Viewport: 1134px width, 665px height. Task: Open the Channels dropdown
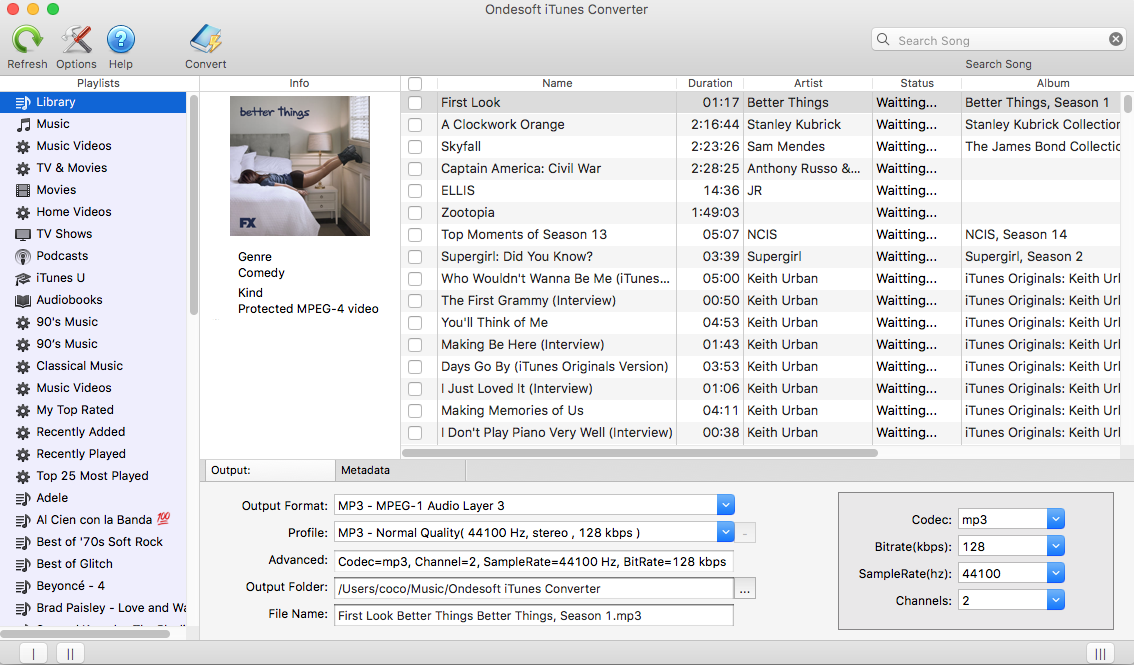pos(1055,599)
